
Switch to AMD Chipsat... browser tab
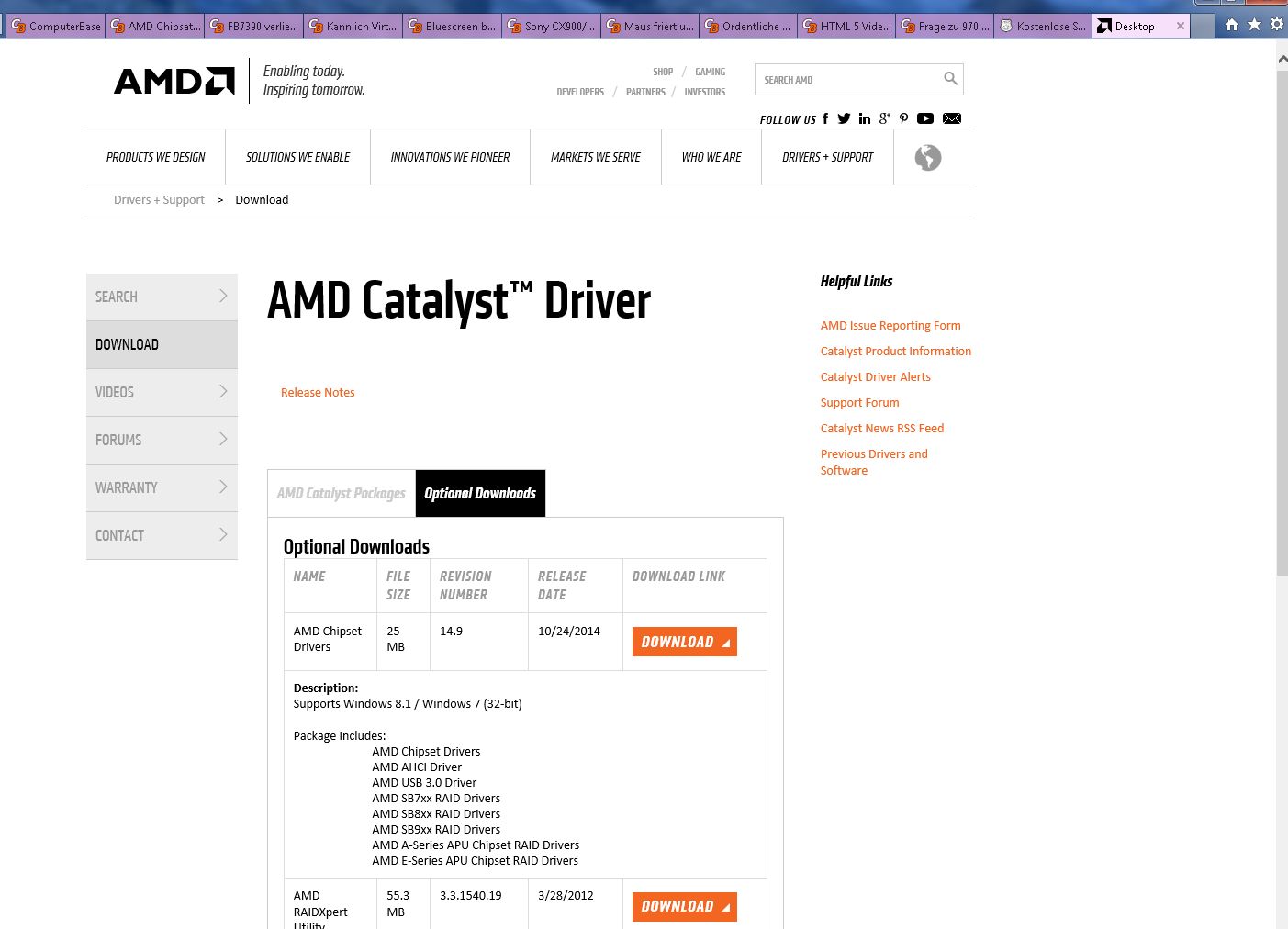click(156, 27)
